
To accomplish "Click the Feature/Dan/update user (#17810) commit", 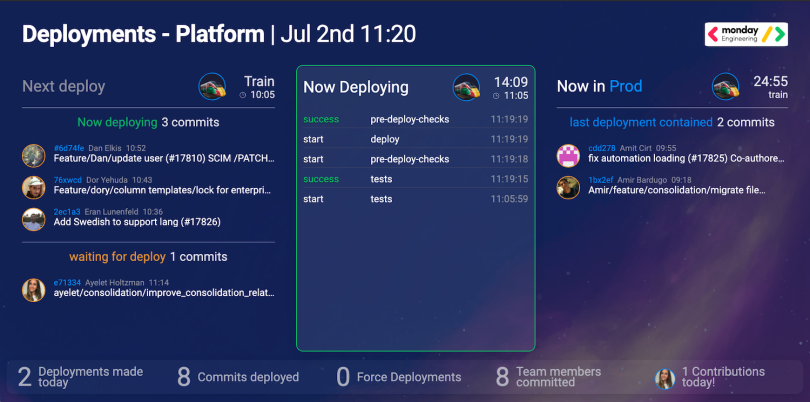I will pyautogui.click(x=164, y=159).
